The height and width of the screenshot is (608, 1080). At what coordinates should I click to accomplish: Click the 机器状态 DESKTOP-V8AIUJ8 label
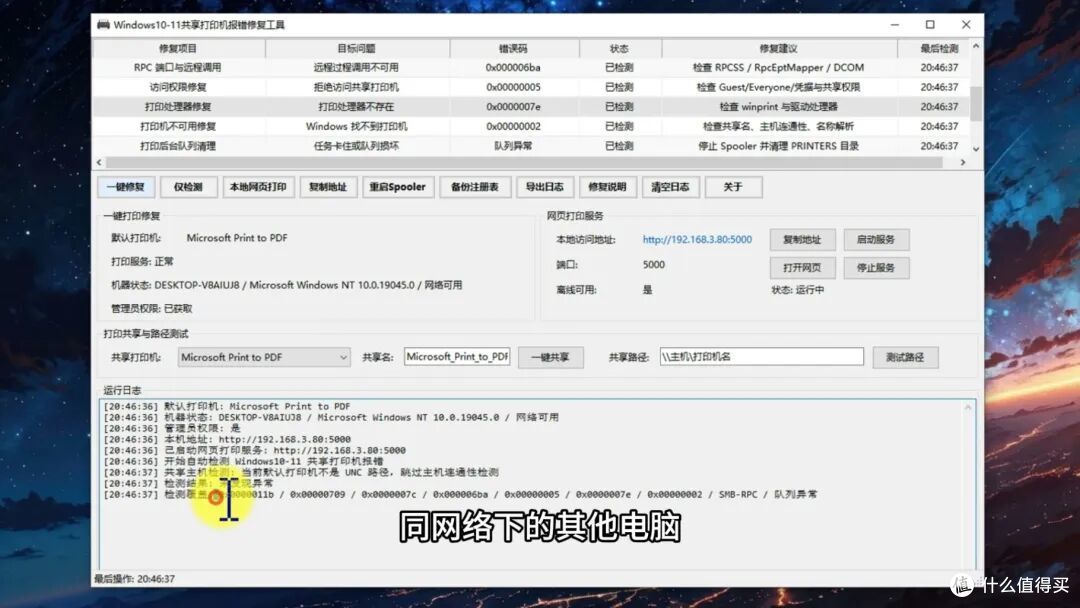(x=287, y=285)
